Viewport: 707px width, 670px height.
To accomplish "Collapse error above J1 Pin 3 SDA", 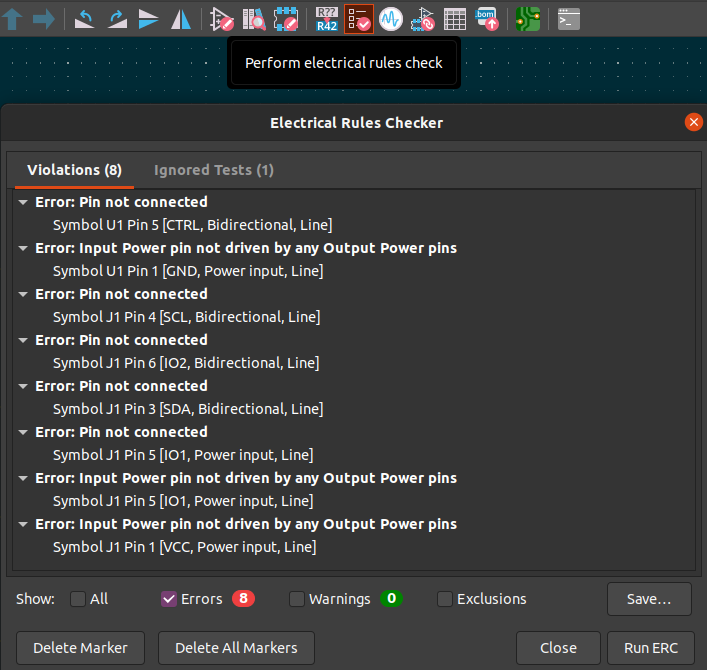I will click(23, 386).
